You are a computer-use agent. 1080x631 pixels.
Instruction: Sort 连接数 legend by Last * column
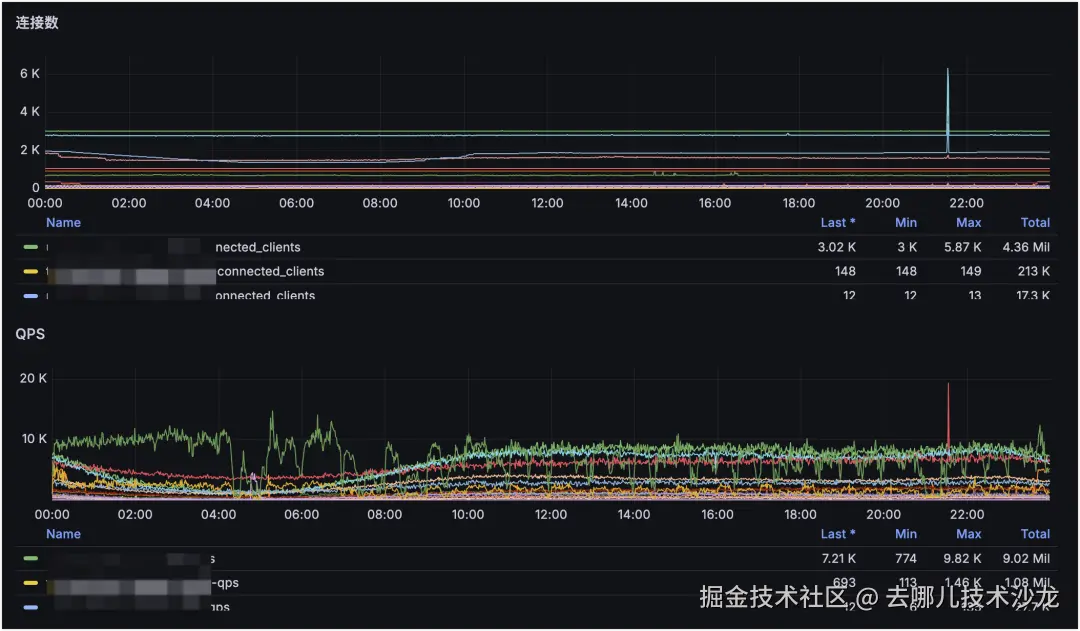(x=838, y=223)
